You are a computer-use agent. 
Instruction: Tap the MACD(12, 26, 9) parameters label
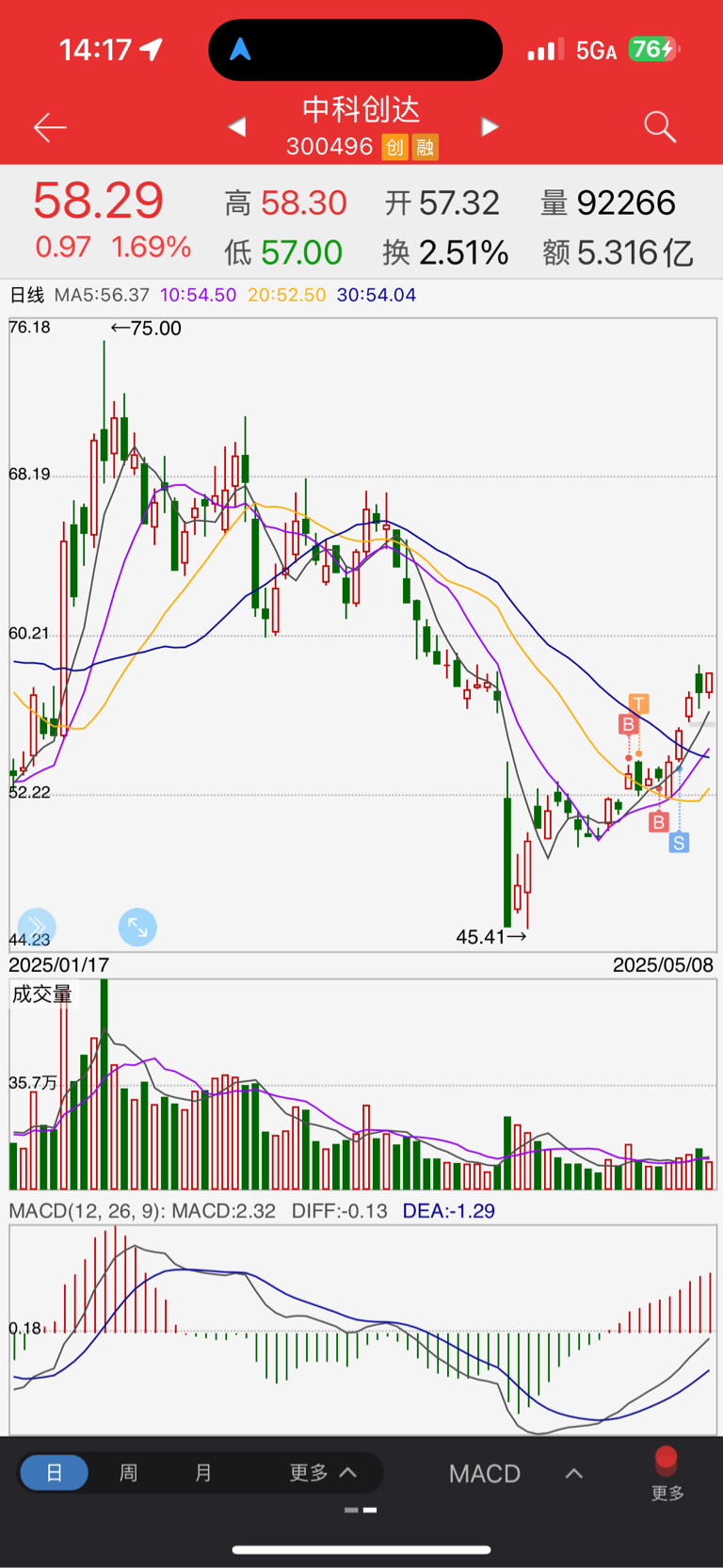[x=87, y=1211]
